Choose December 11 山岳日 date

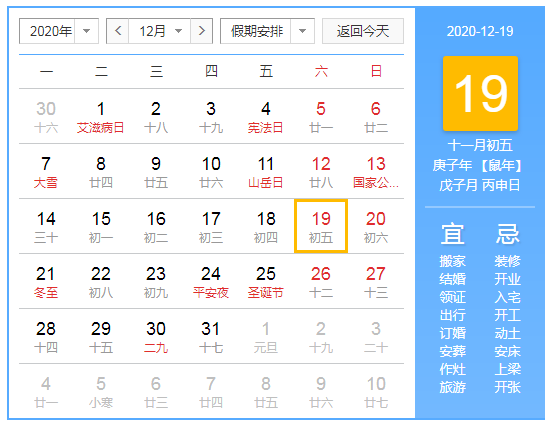click(266, 171)
